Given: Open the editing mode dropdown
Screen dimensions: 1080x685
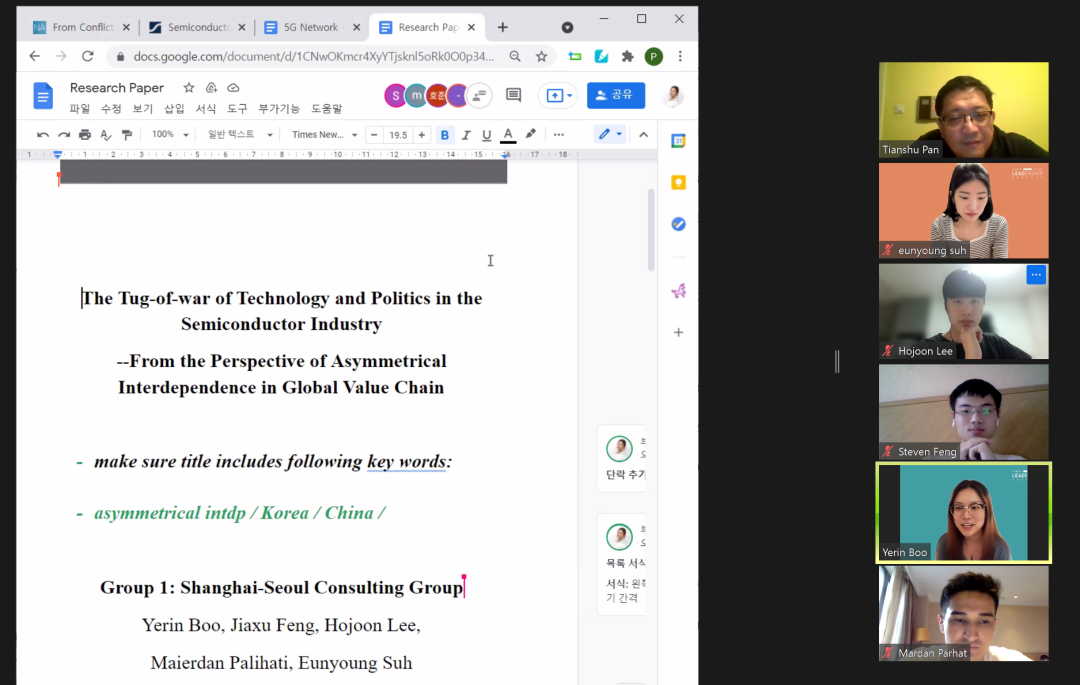Looking at the screenshot, I should (610, 134).
